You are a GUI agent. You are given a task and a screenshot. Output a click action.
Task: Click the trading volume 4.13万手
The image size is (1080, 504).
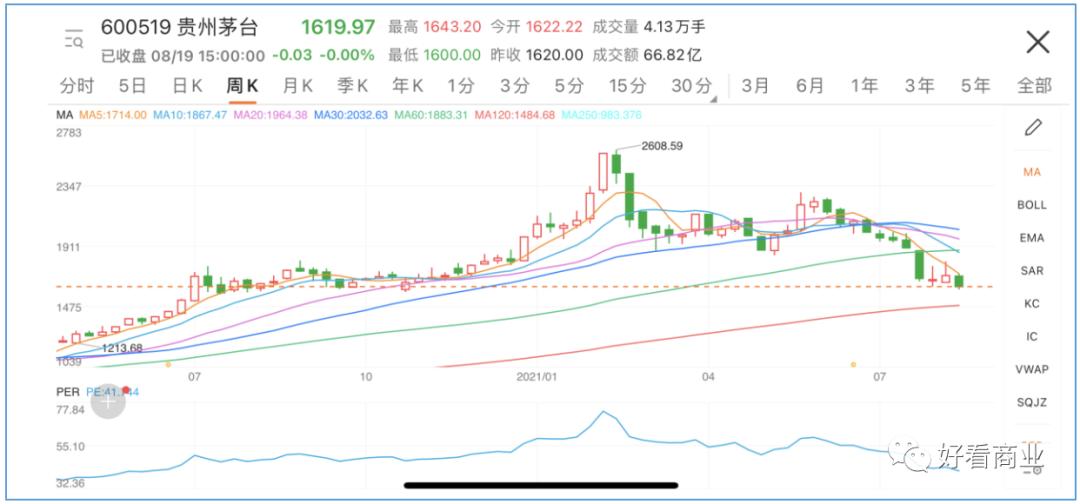[674, 28]
